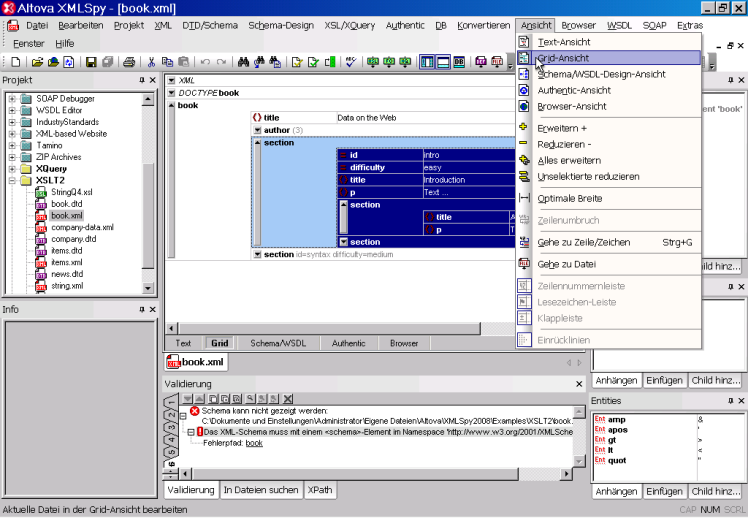Screen dimensions: 748x518
Task: Switch to Validierung vertical tab 2
Action: point(171,414)
